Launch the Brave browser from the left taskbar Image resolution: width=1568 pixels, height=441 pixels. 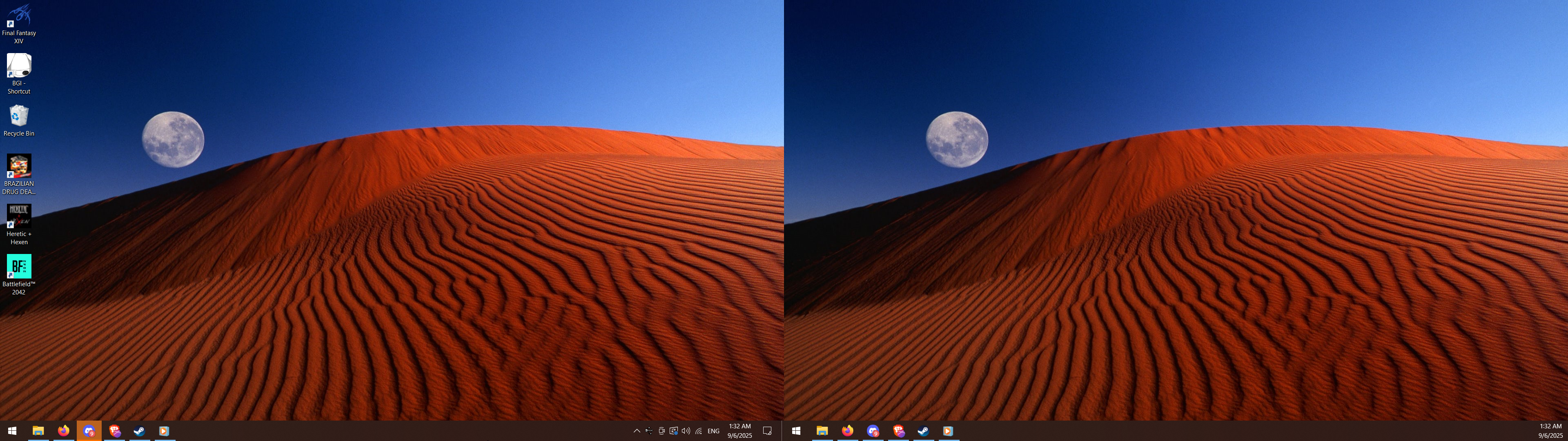(x=114, y=431)
